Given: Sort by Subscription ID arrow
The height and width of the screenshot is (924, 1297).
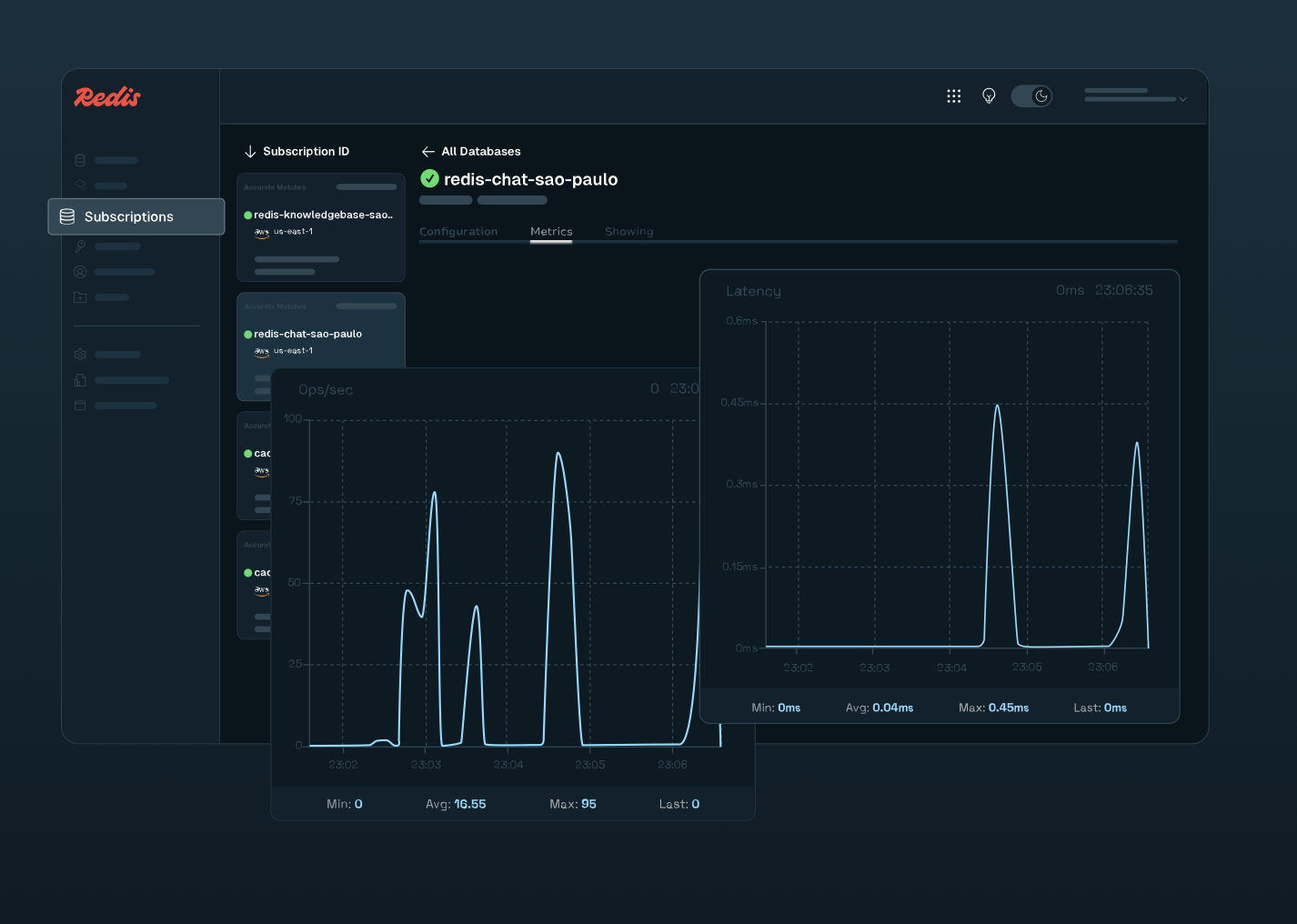Looking at the screenshot, I should pos(250,152).
